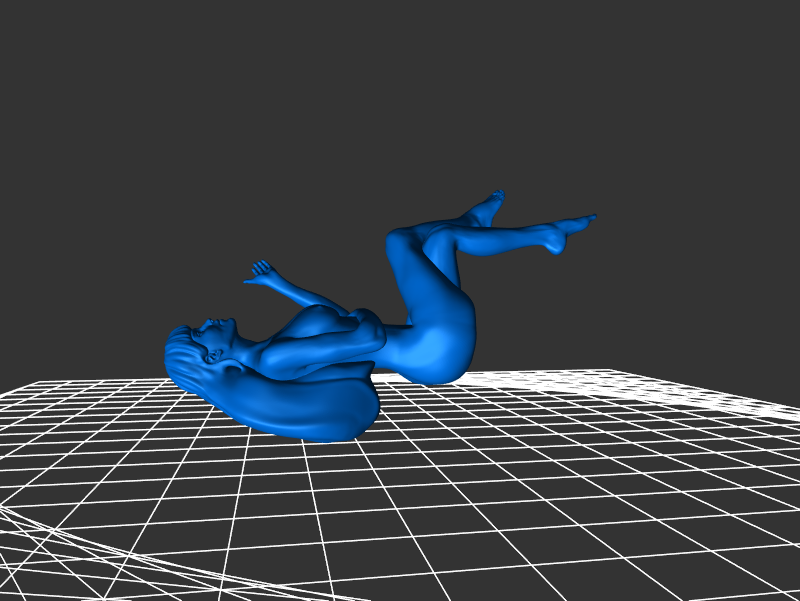Click the empty dark background above the model
Screen dimensions: 800x601
click(400, 100)
